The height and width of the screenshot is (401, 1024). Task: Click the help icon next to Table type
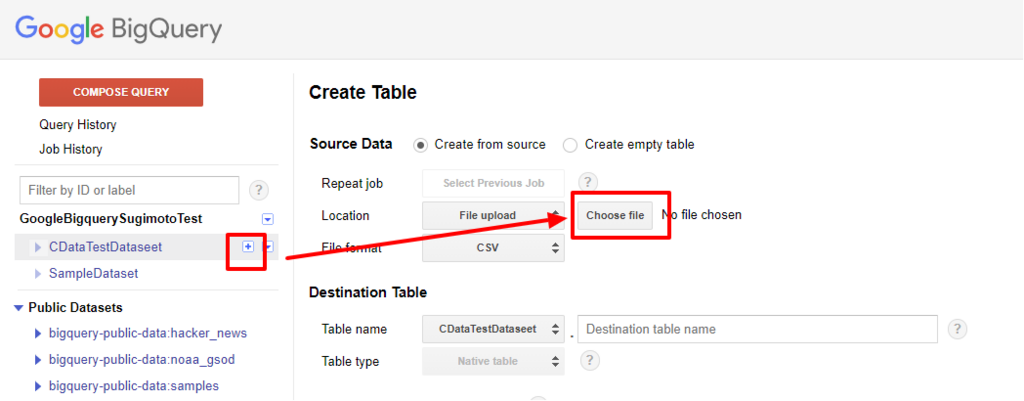(x=590, y=361)
